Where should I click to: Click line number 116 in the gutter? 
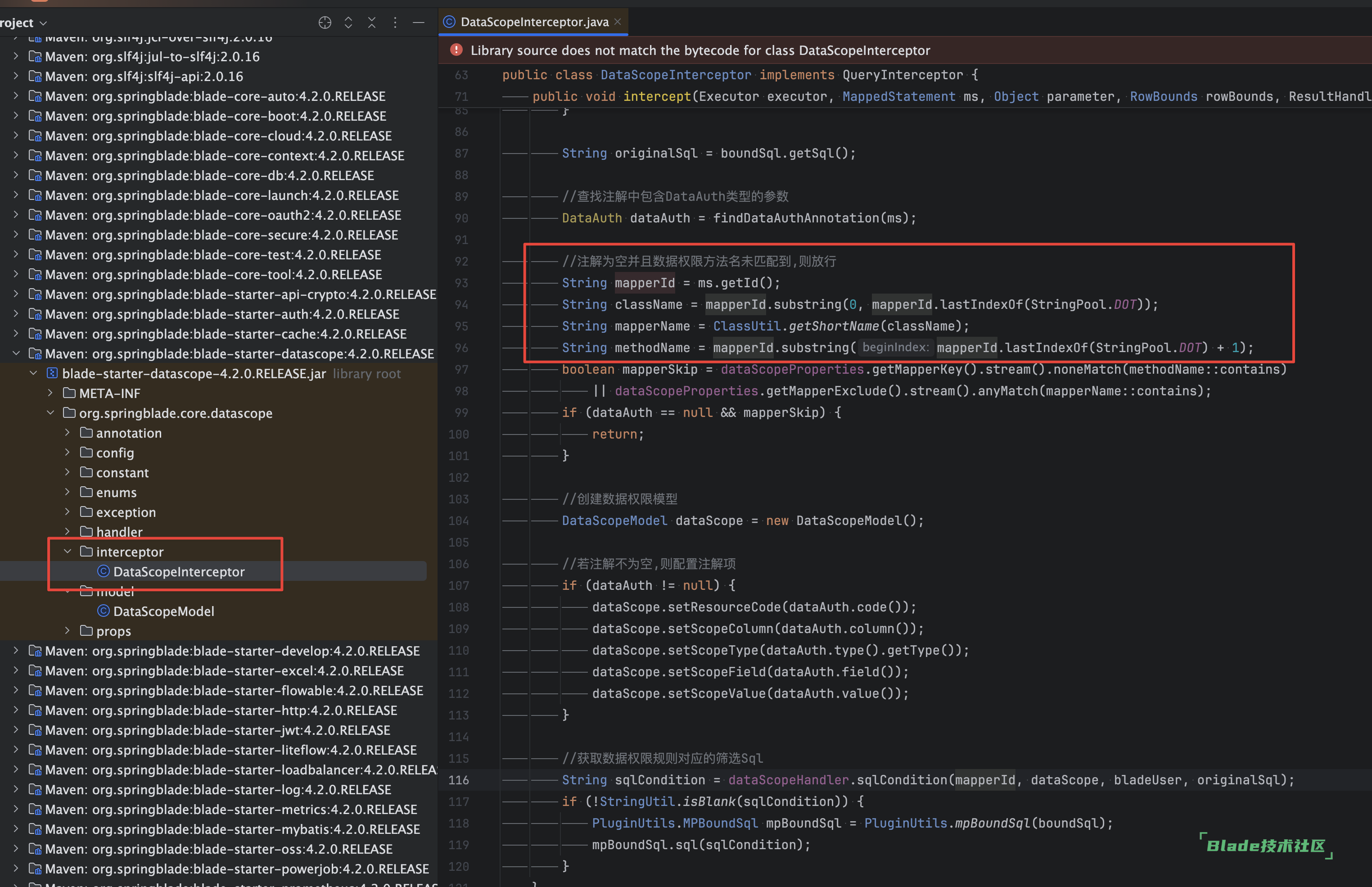[459, 780]
